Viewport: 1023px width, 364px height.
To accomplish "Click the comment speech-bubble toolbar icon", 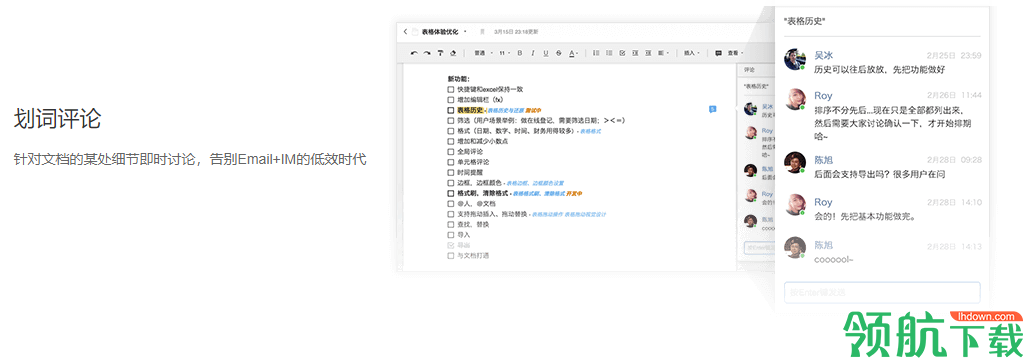I will pos(718,53).
